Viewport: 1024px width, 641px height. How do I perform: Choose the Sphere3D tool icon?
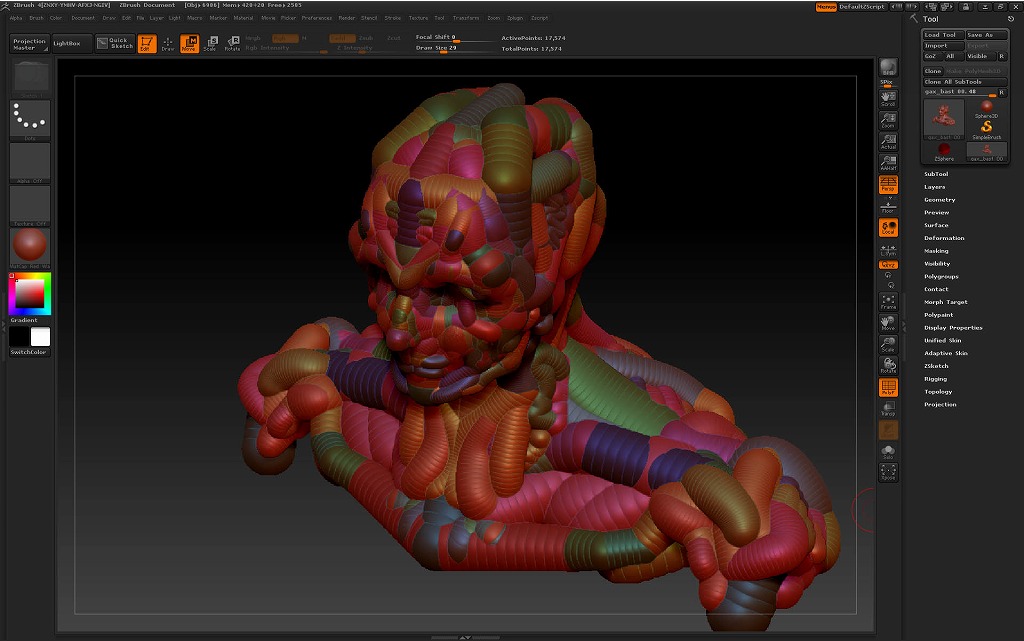pyautogui.click(x=987, y=108)
